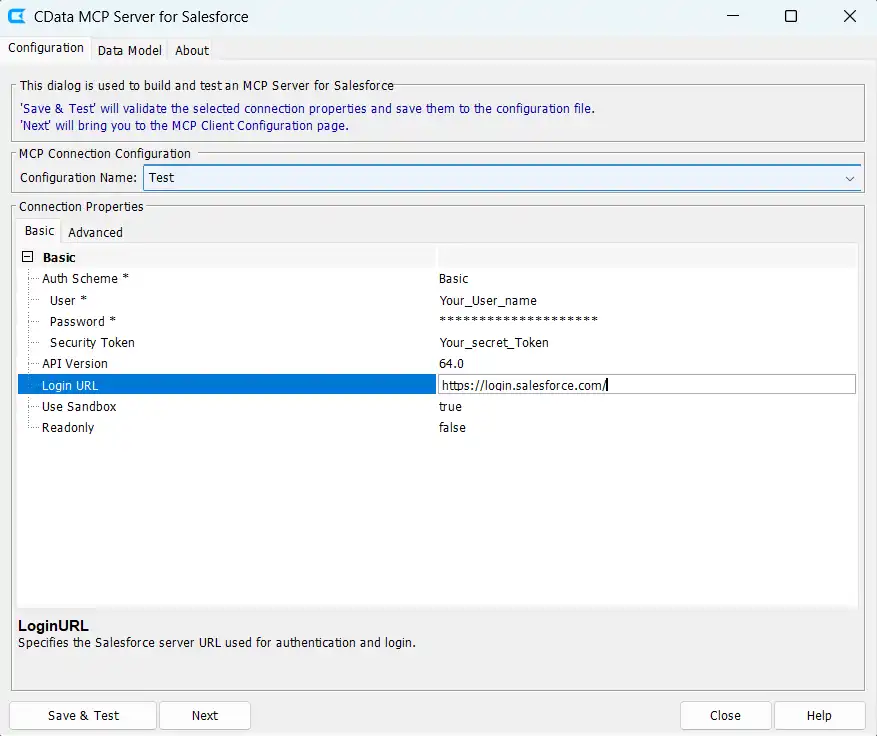Screen dimensions: 877x736
Task: Select the Auth Scheme property row
Action: click(x=85, y=279)
